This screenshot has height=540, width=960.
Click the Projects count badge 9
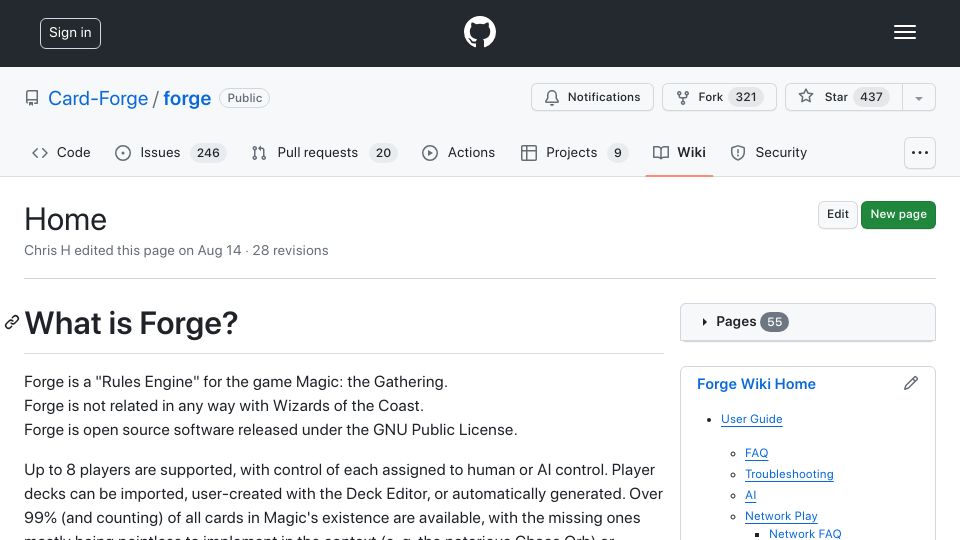point(618,152)
